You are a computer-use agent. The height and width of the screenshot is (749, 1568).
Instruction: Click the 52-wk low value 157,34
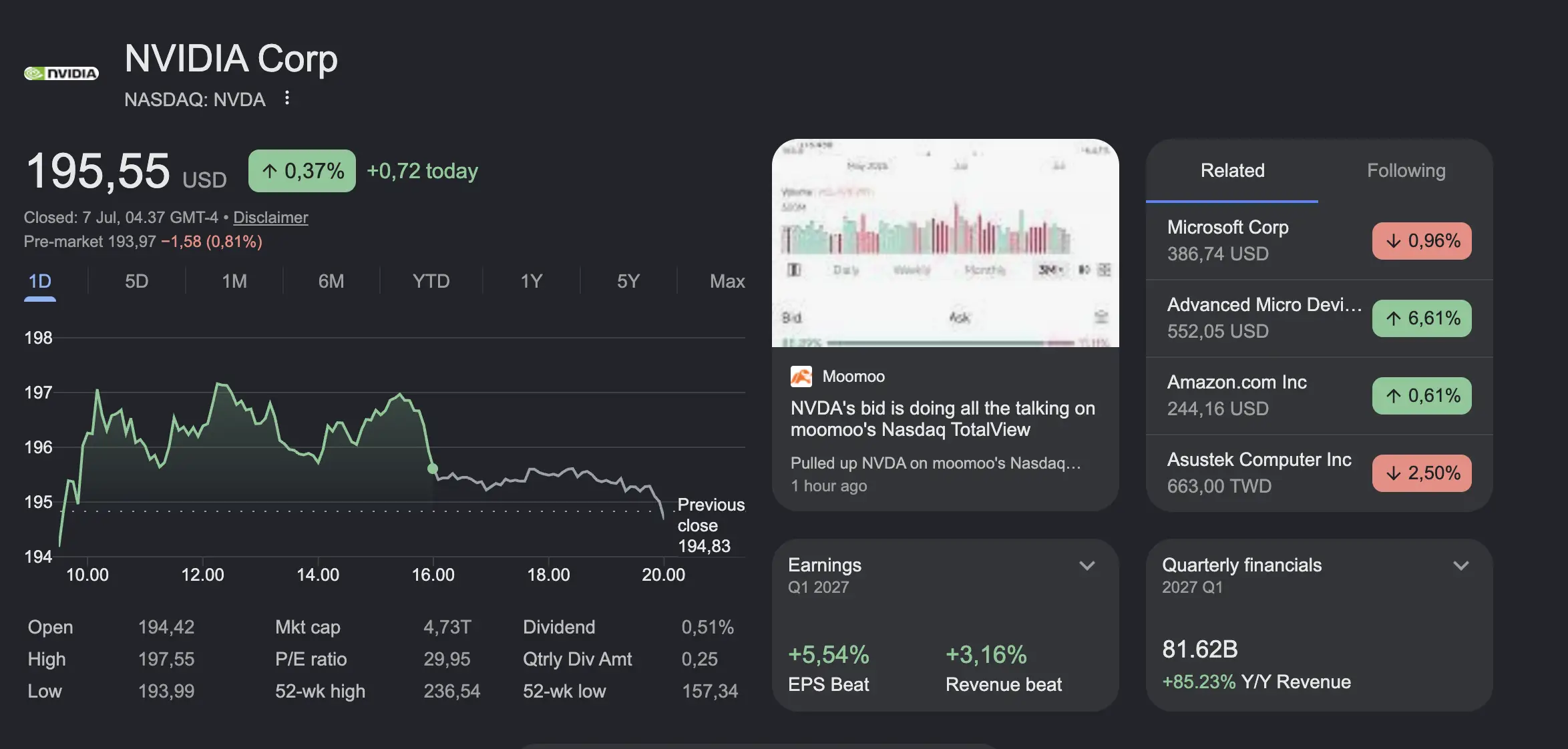(710, 692)
